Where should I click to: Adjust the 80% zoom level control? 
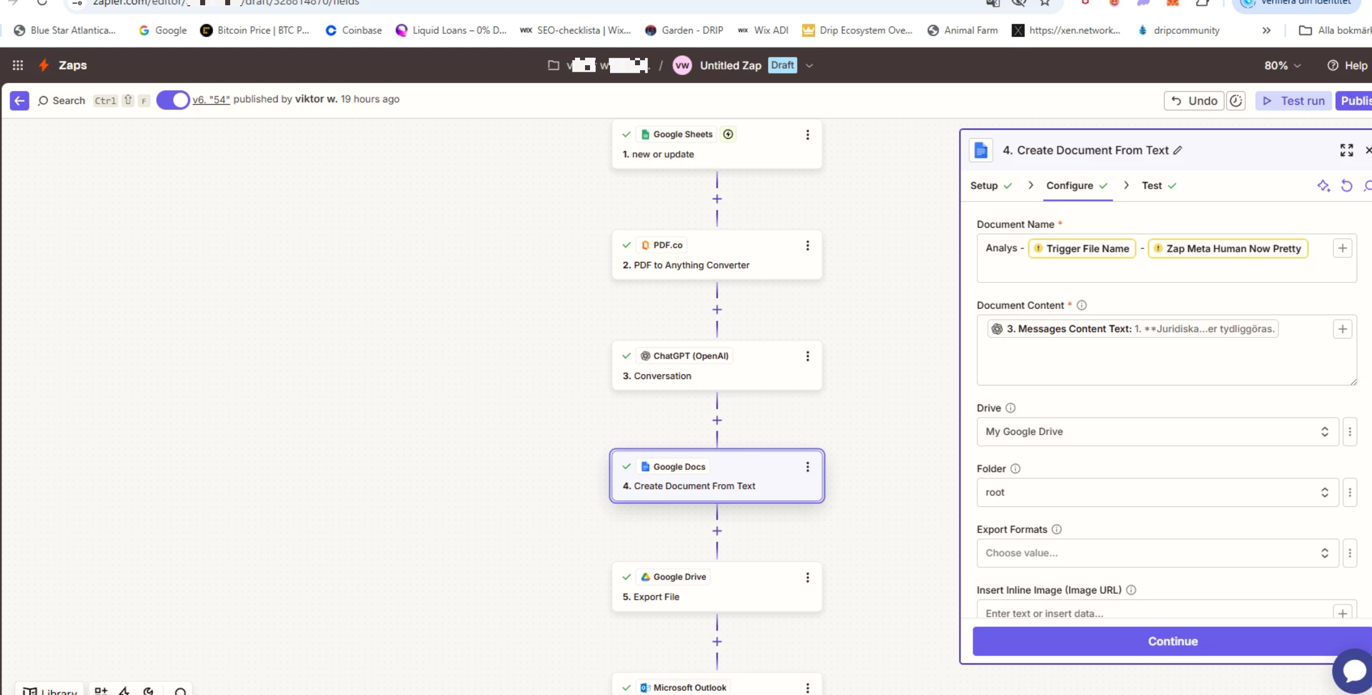[x=1282, y=66]
